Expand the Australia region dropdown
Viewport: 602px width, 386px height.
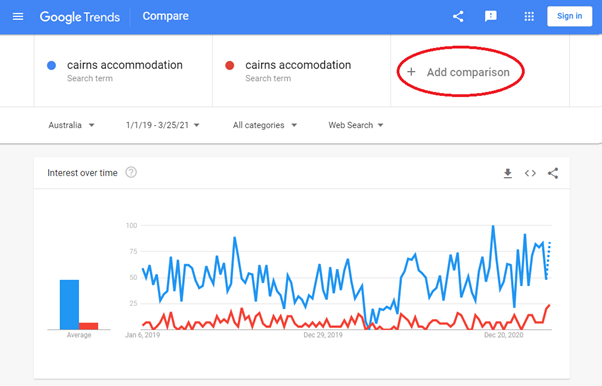pos(71,125)
